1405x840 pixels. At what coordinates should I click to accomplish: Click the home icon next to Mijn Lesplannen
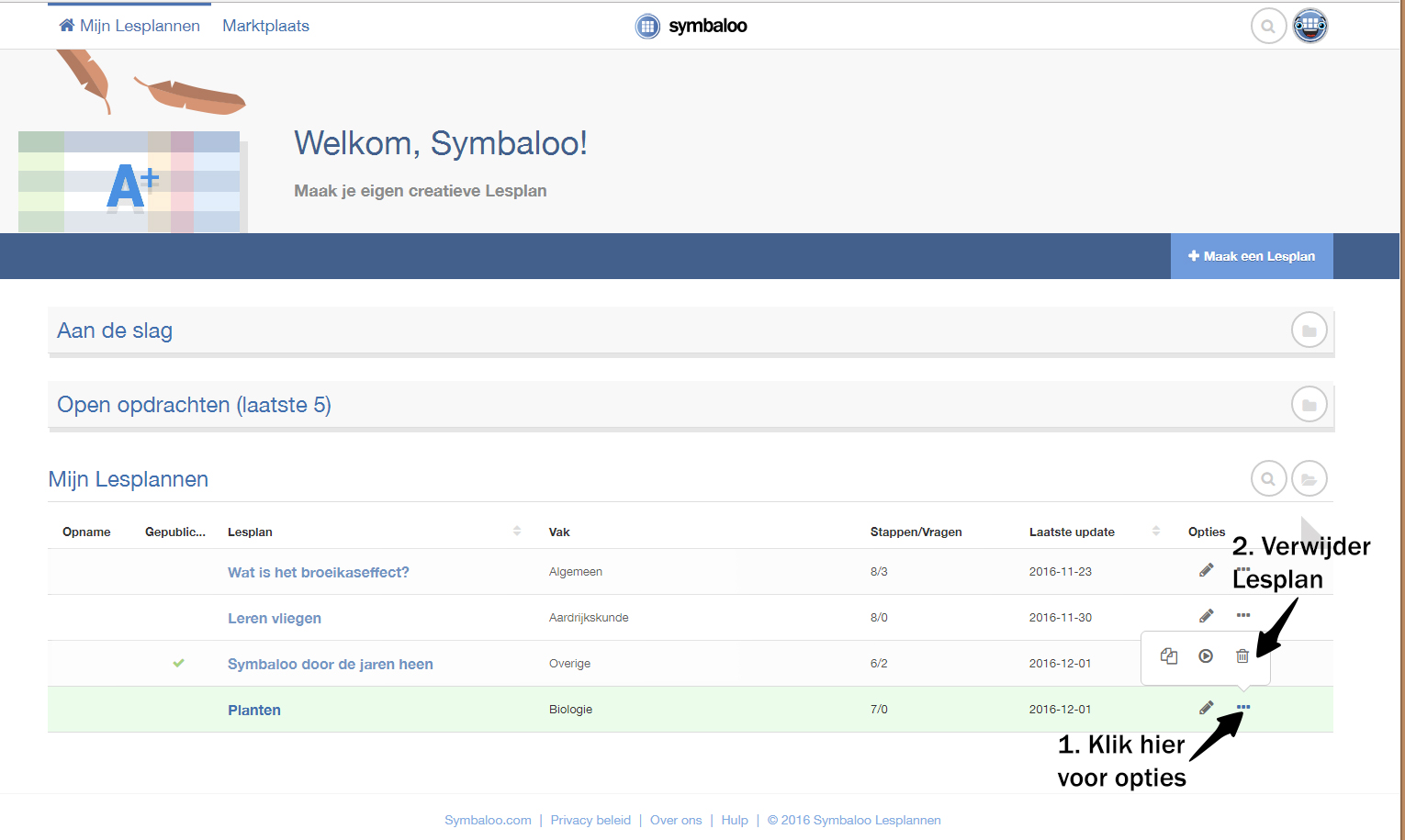(x=67, y=25)
